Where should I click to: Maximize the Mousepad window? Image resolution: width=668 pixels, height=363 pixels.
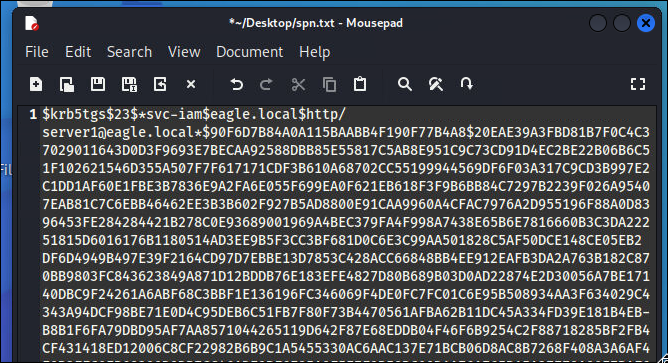[x=622, y=23]
